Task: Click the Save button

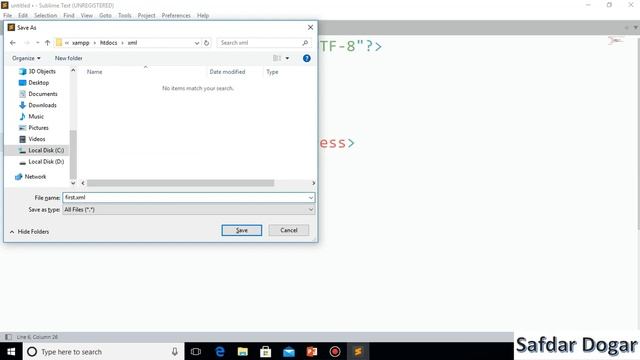Action: [242, 230]
